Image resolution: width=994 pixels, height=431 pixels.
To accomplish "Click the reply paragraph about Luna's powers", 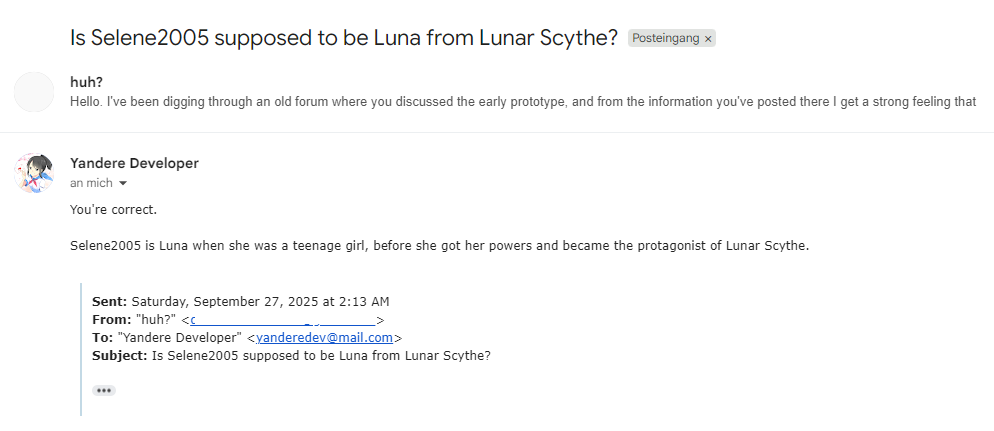I will click(x=439, y=245).
